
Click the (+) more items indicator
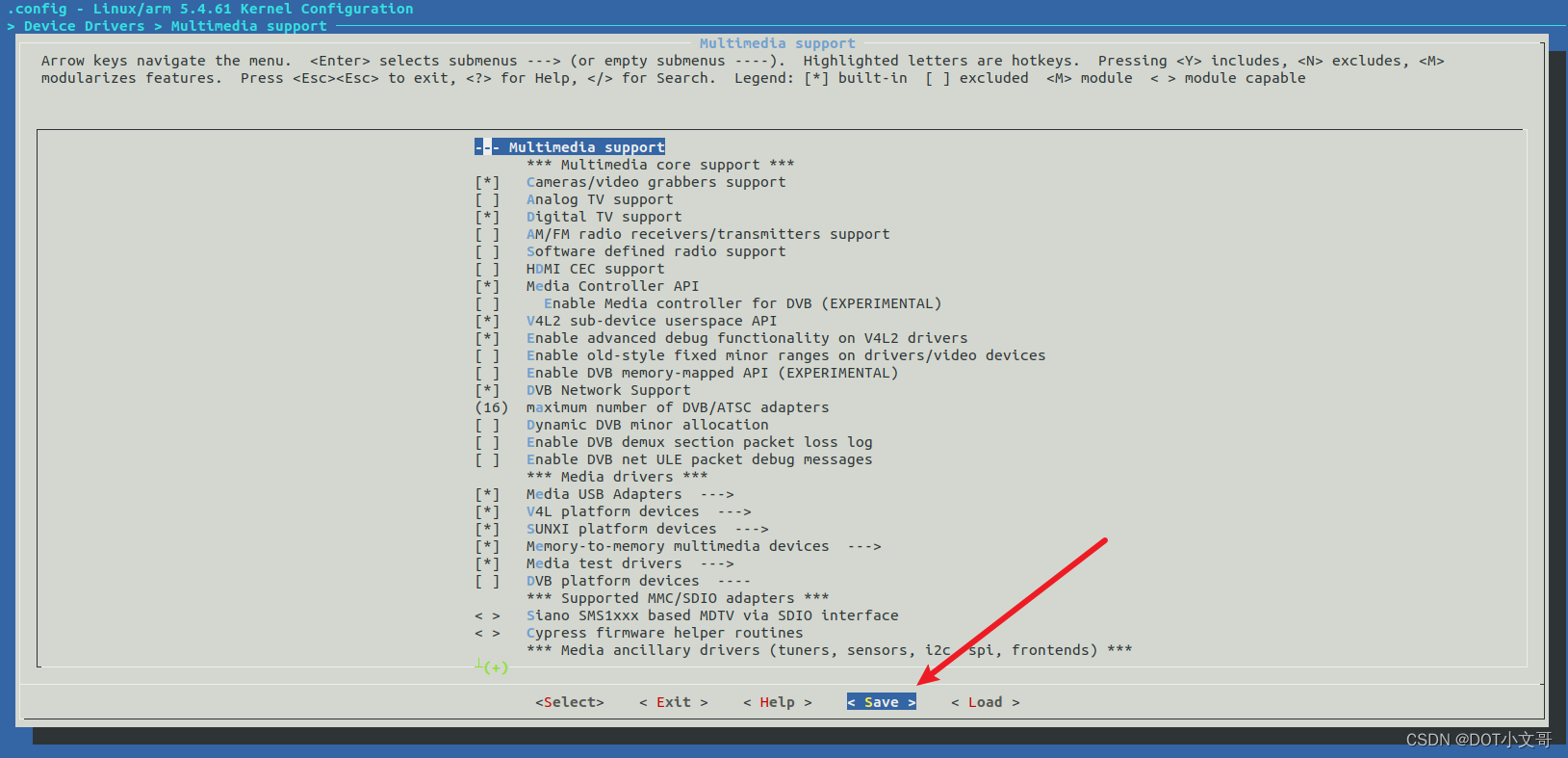pyautogui.click(x=496, y=667)
